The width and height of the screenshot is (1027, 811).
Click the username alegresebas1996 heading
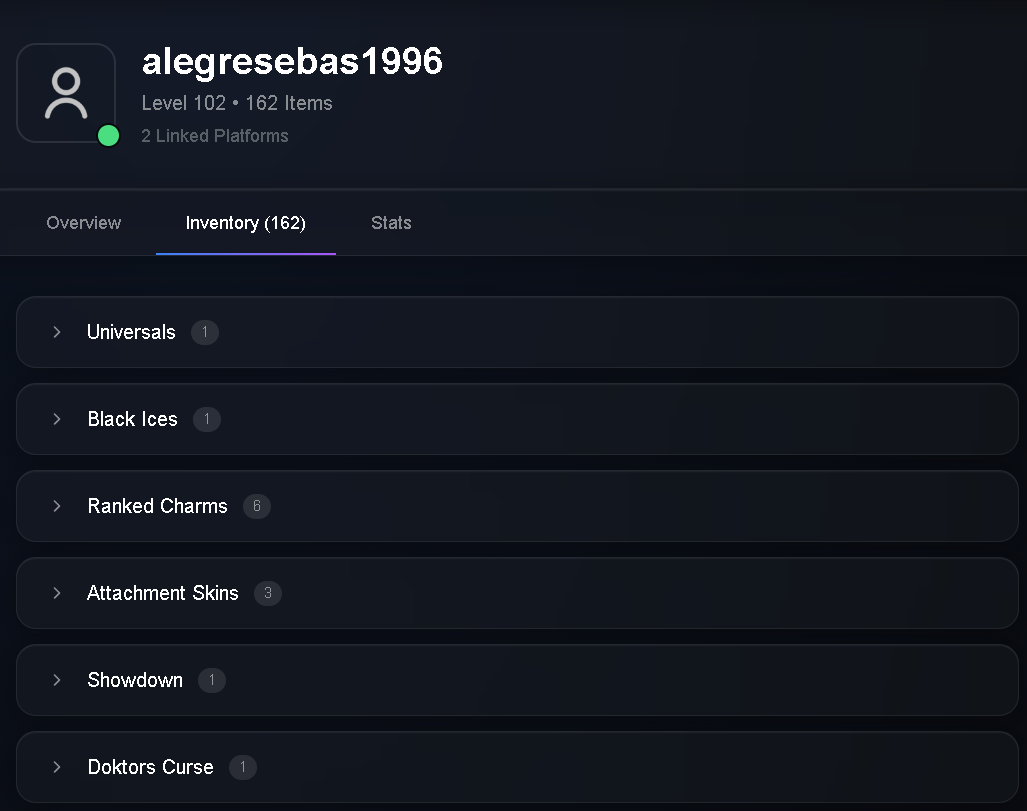point(292,62)
